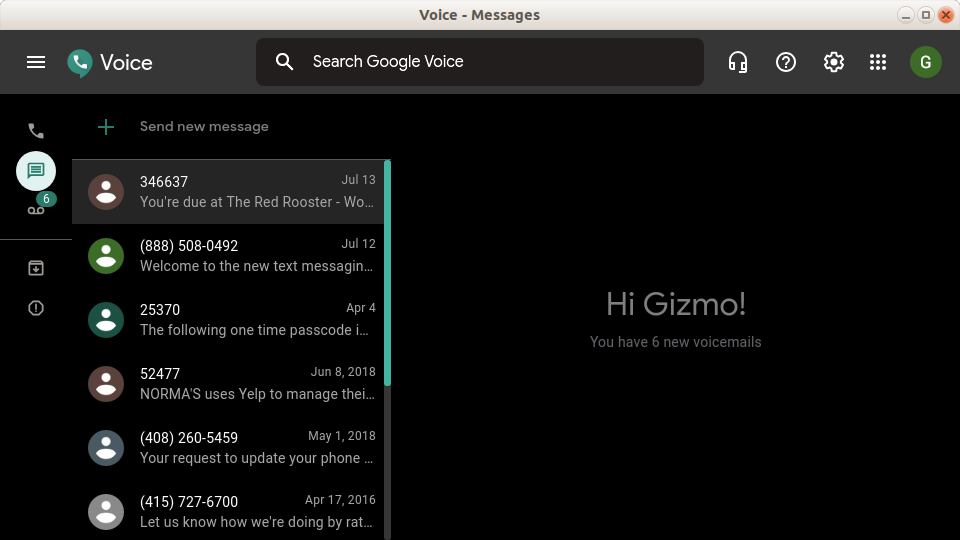Open the Archive folder icon
The width and height of the screenshot is (960, 540).
(x=36, y=268)
